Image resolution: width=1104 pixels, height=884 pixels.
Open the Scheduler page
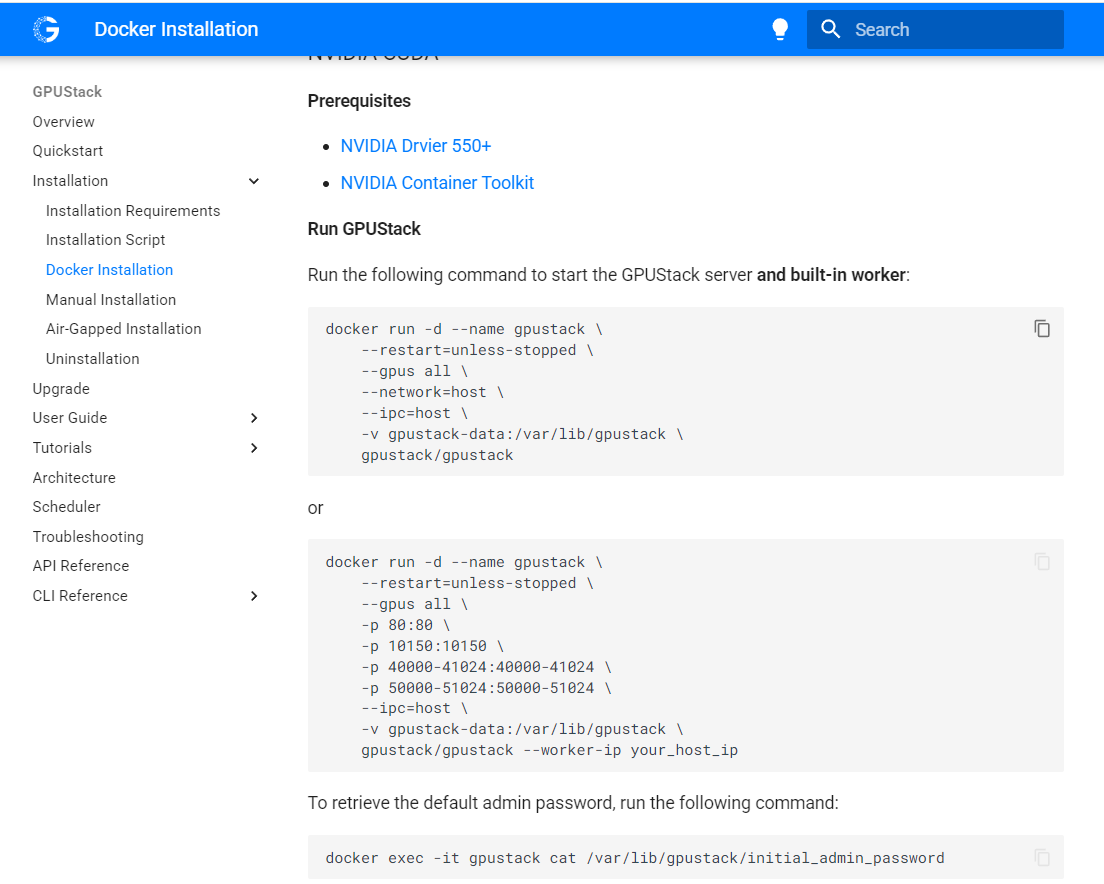[66, 507]
